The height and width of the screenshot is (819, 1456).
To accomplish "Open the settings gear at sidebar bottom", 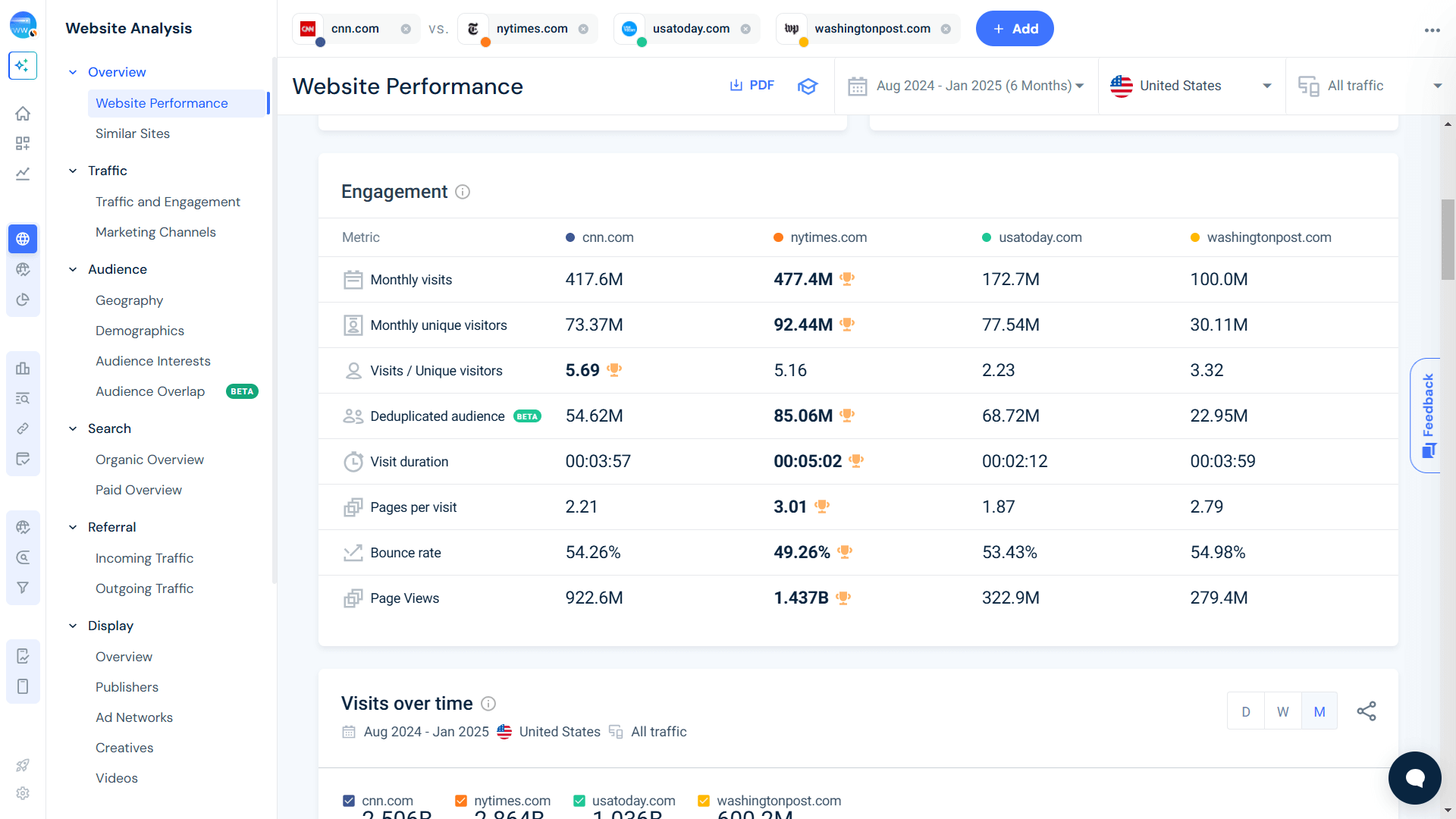I will (x=23, y=793).
